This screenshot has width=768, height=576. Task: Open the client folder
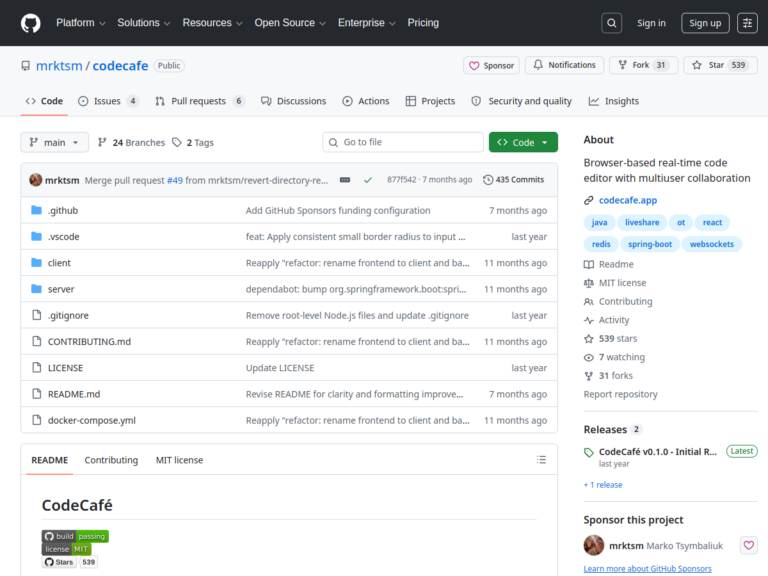tap(59, 263)
